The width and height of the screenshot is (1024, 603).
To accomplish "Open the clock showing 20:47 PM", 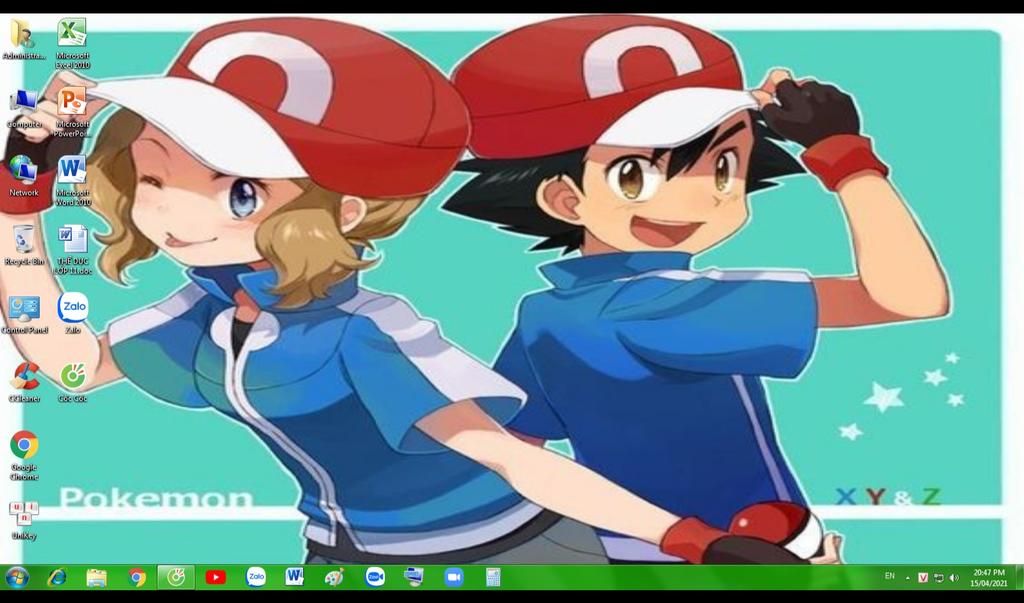I will (988, 578).
